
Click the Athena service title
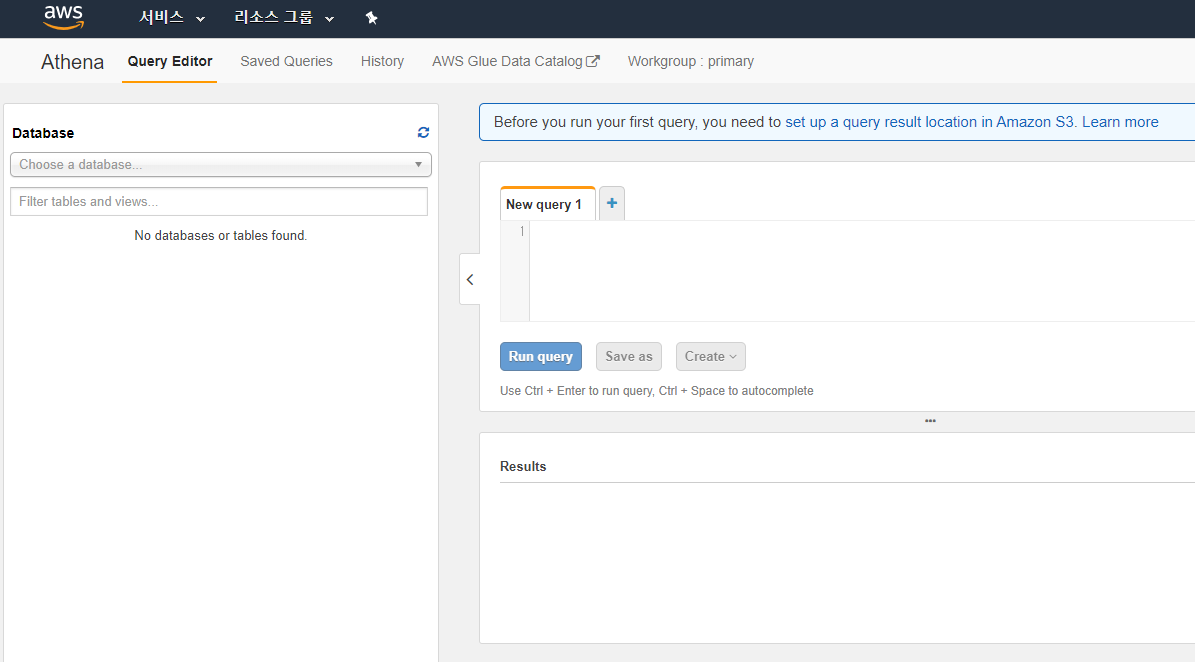(72, 62)
